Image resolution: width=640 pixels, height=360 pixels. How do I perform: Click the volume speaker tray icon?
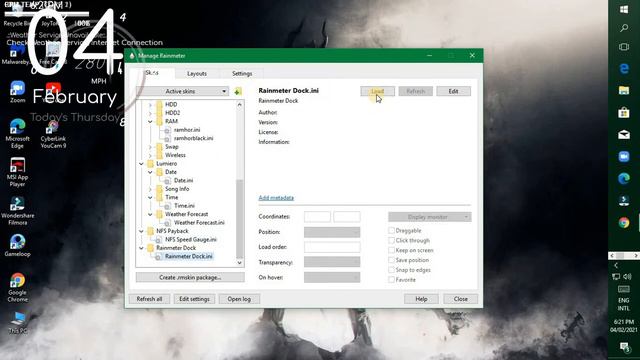coord(628,276)
